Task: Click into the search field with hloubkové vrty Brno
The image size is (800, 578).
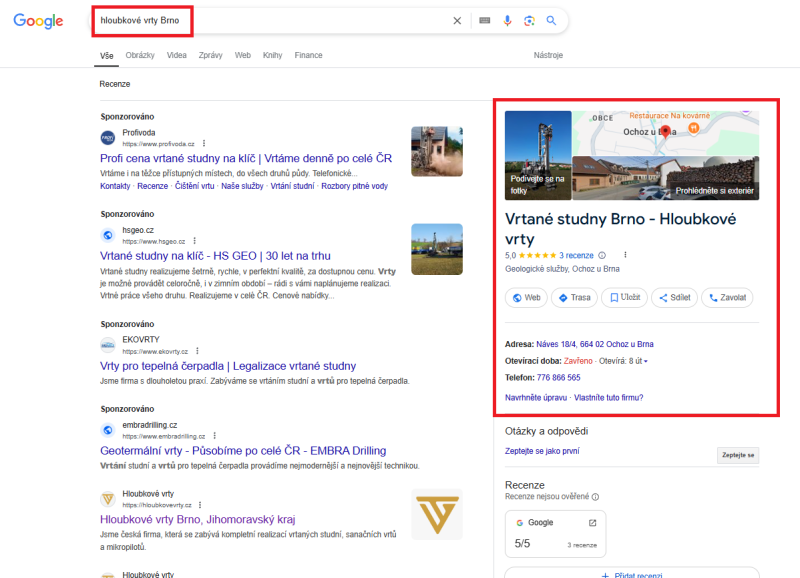Action: pyautogui.click(x=270, y=20)
